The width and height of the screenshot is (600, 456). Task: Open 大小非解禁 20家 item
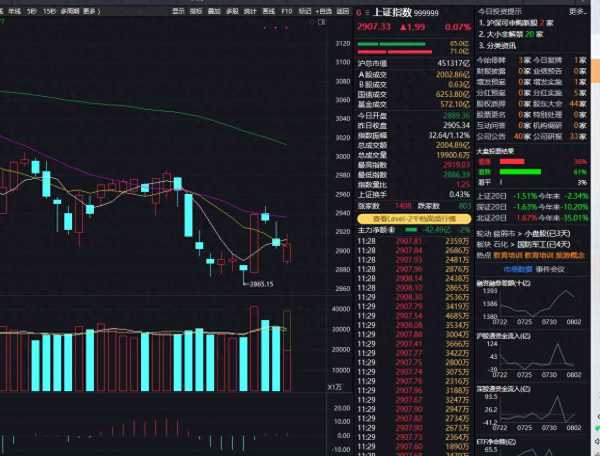[x=511, y=34]
